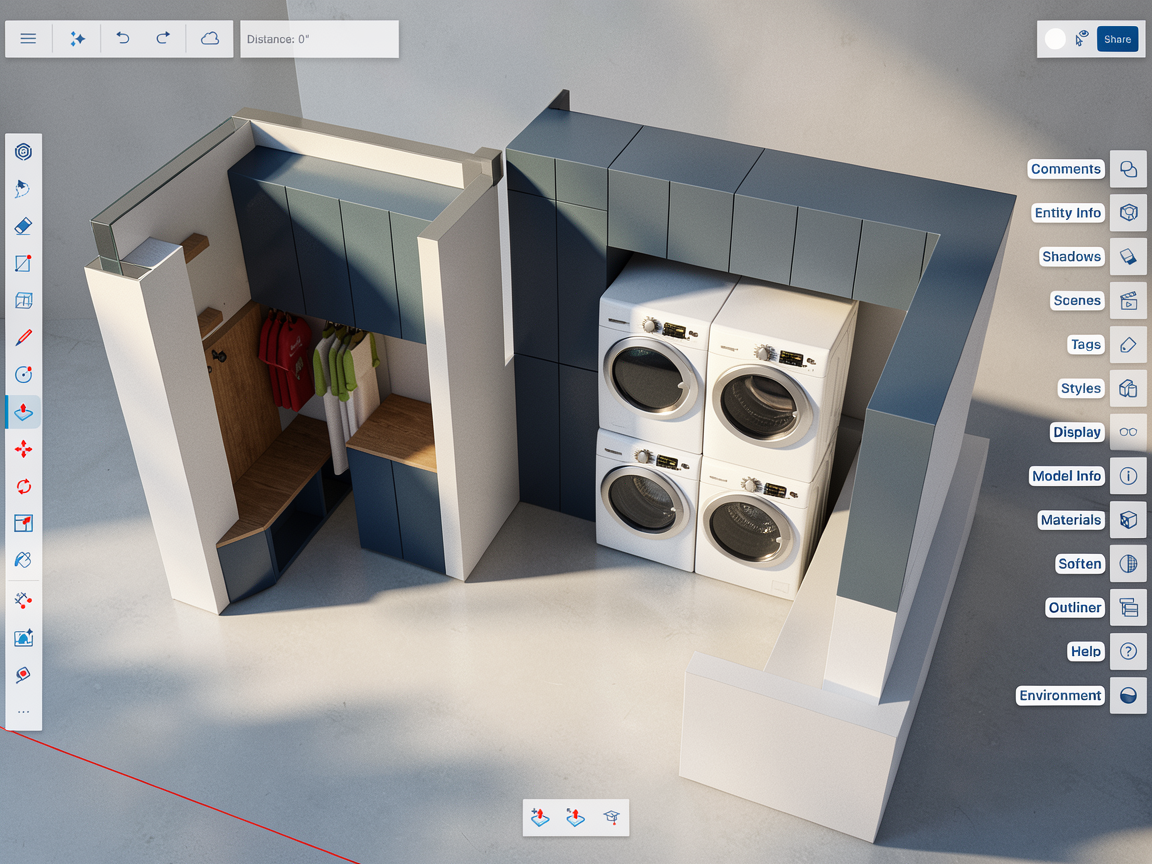Toggle the follow-viewer eye cursor icon
This screenshot has width=1152, height=864.
point(1082,39)
